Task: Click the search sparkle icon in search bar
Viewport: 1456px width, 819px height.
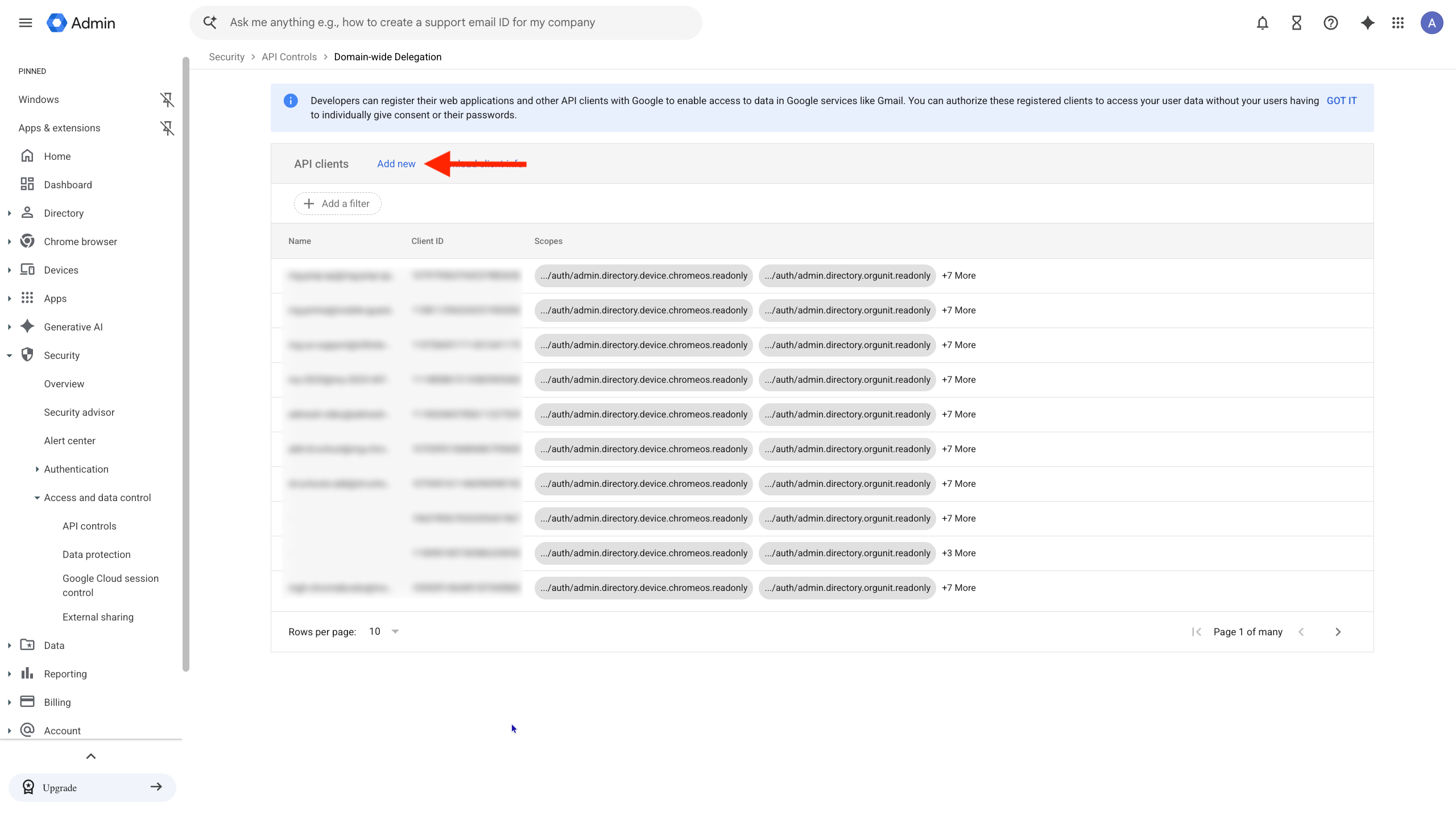Action: [210, 22]
